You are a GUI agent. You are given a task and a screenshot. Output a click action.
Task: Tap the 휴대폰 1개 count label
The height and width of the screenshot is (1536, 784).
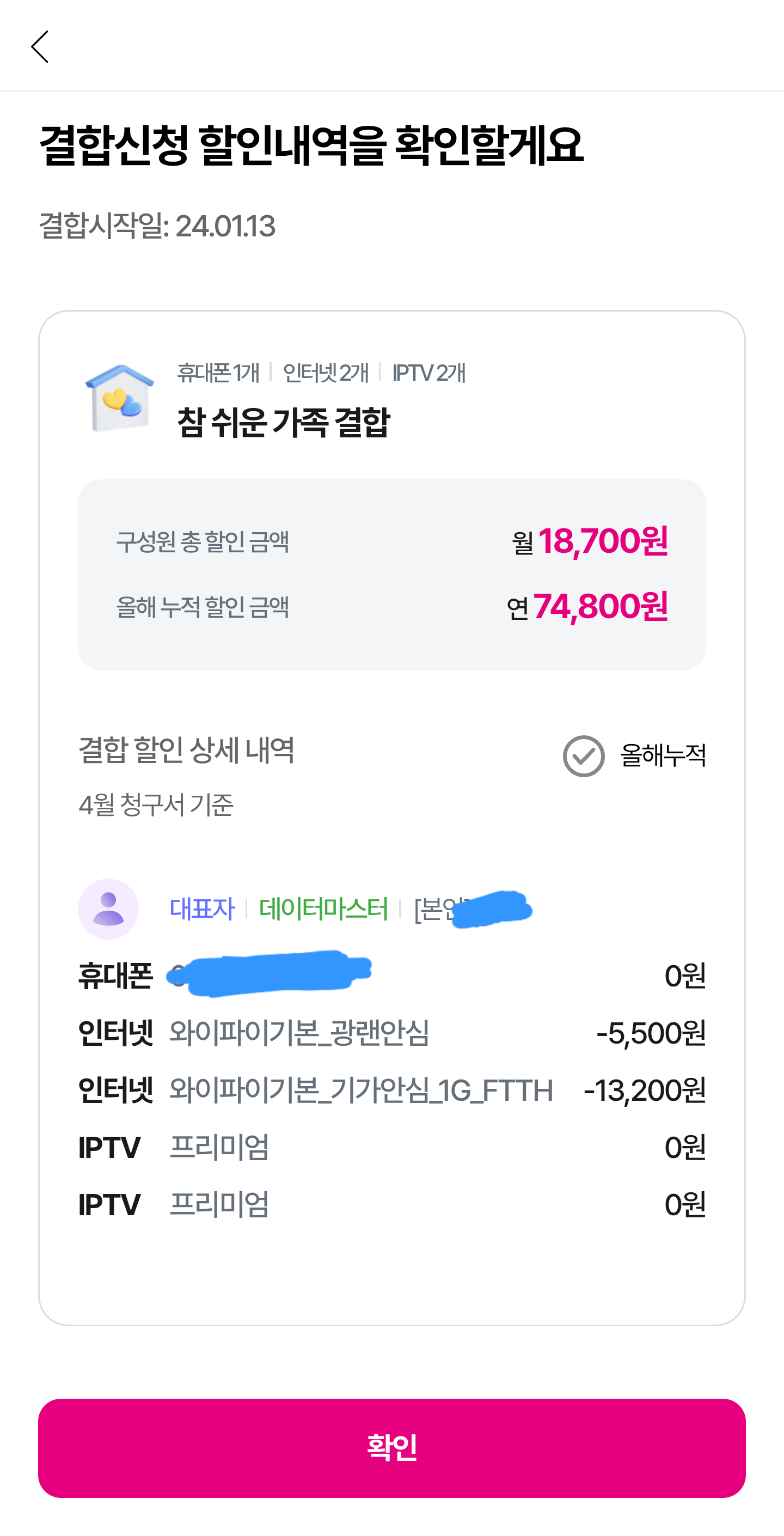(x=218, y=373)
